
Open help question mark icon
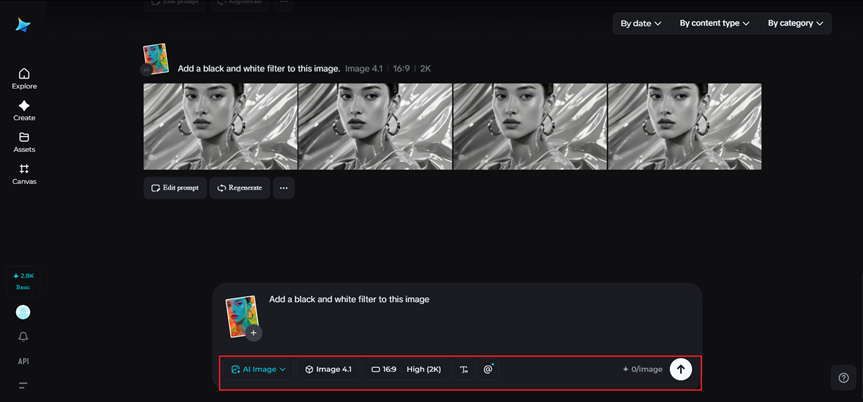point(843,377)
